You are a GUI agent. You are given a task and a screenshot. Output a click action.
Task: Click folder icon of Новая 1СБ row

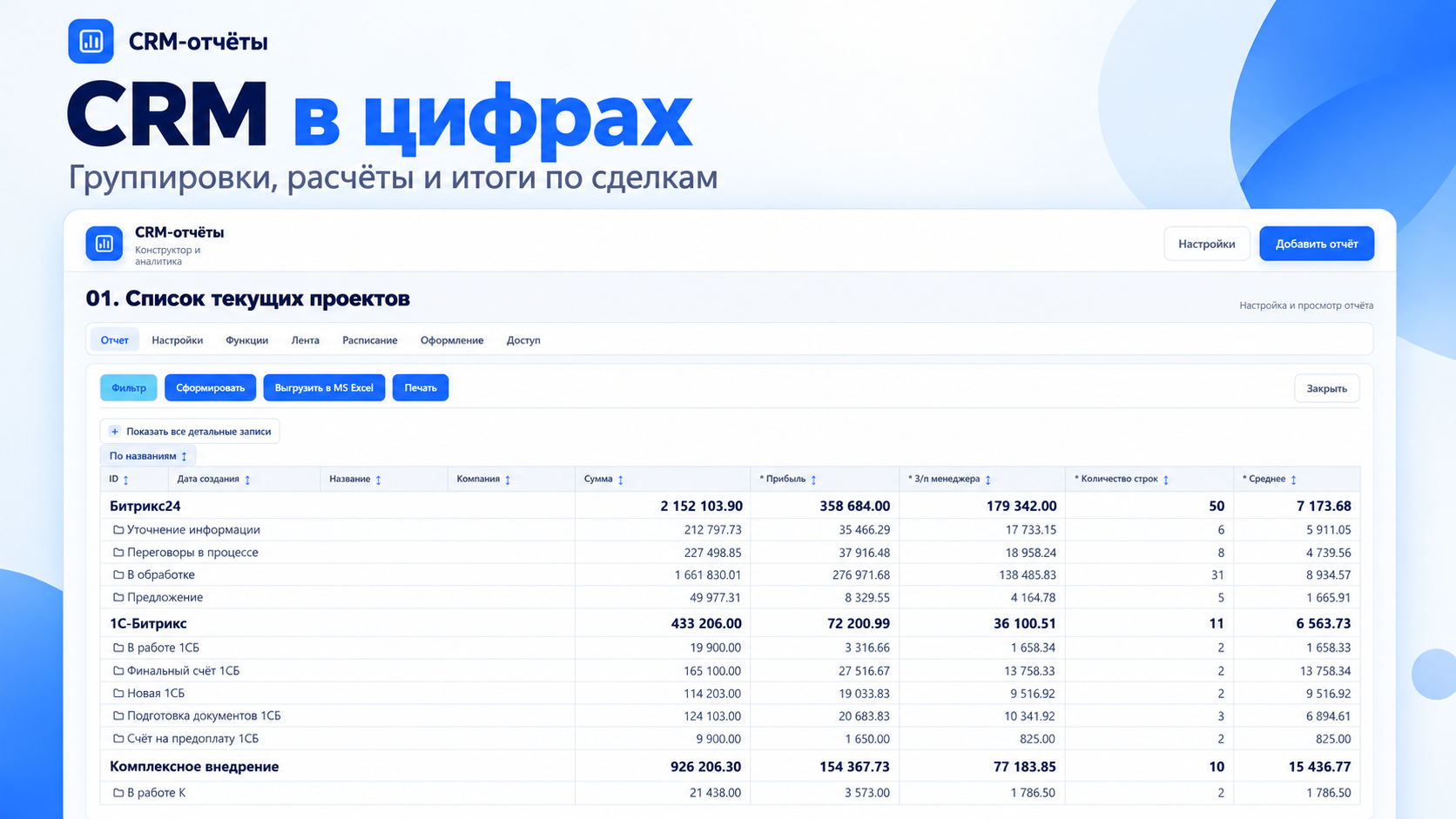pyautogui.click(x=118, y=693)
